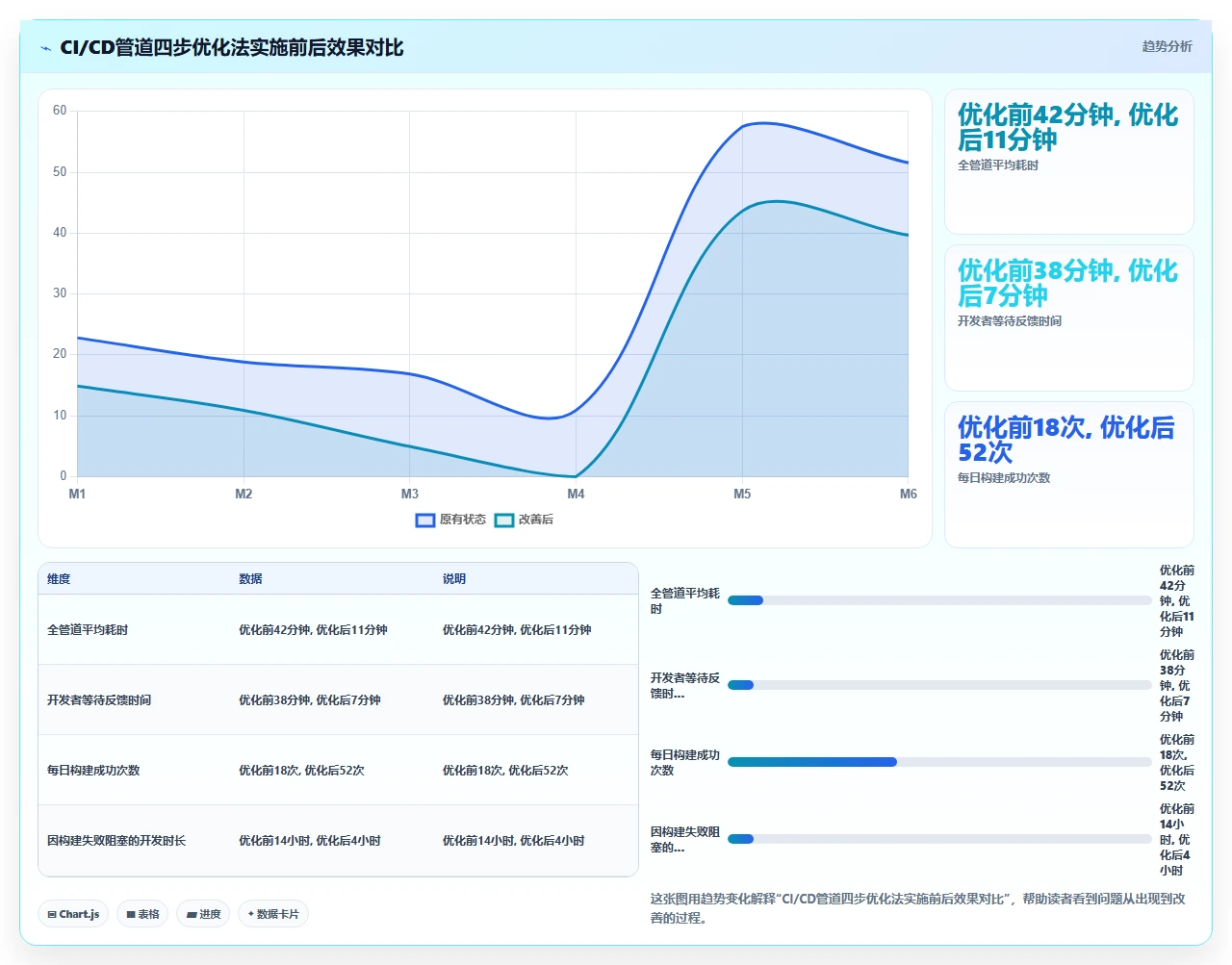Click the 全管道平均耗时 progress bar
The image size is (1232, 965).
coord(939,600)
